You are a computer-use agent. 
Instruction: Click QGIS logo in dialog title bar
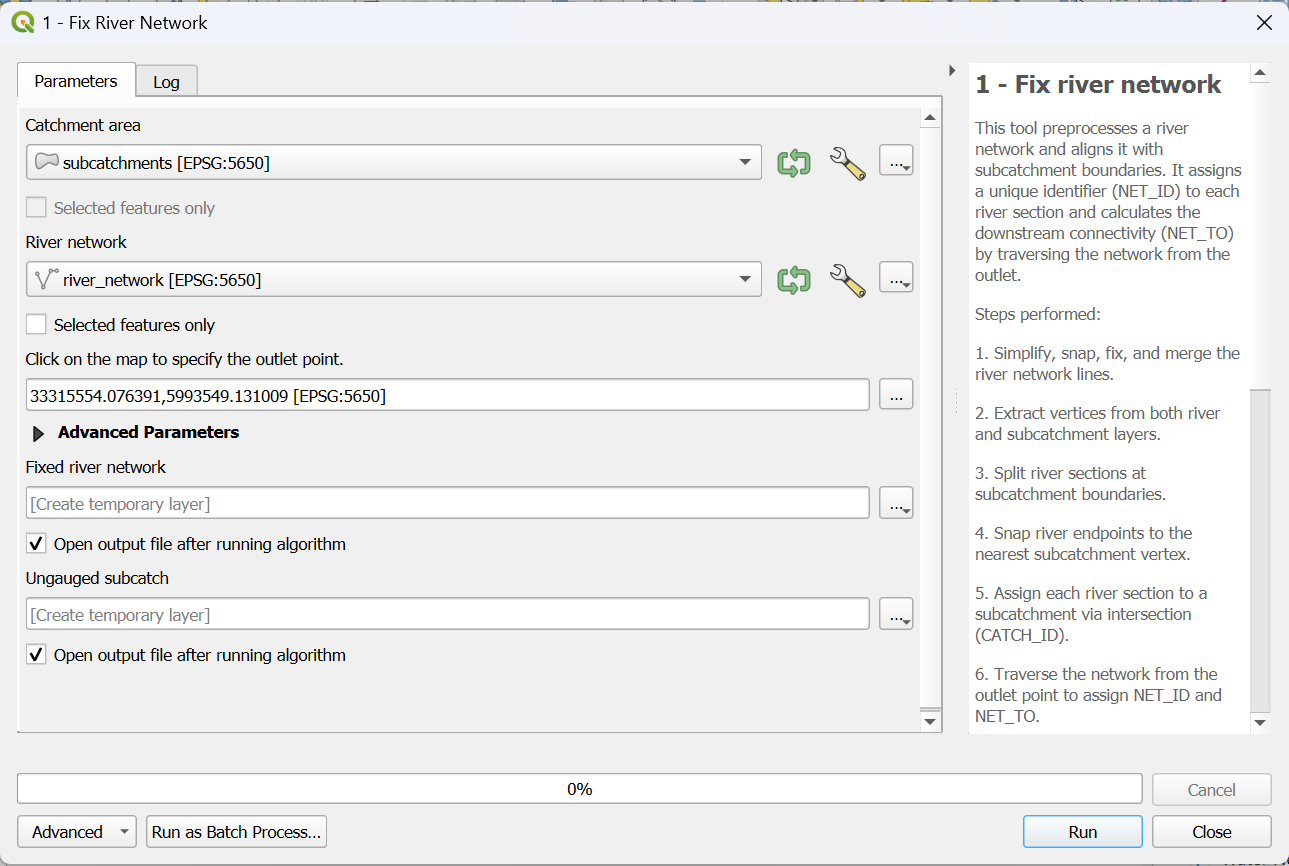22,22
